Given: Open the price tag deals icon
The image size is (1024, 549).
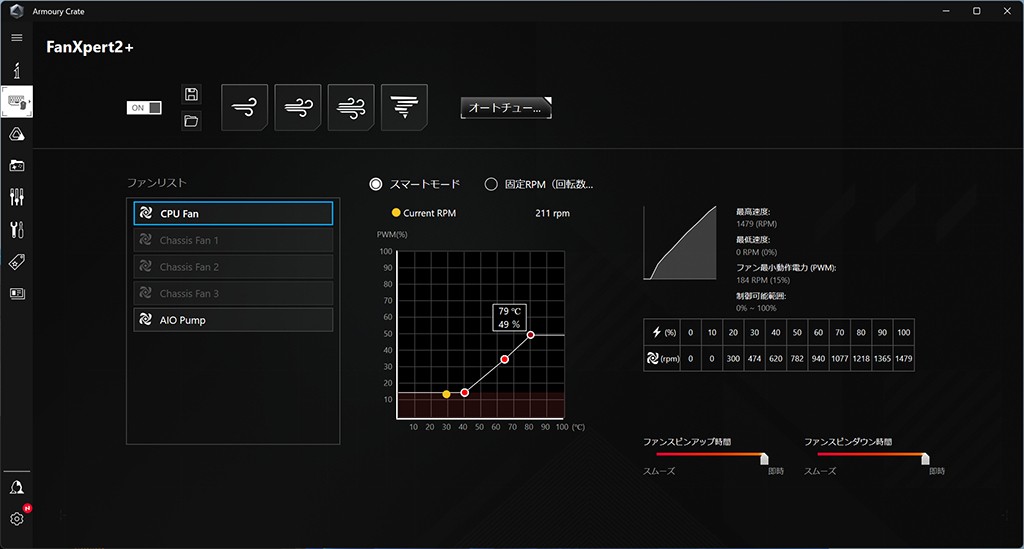Looking at the screenshot, I should click(x=16, y=261).
